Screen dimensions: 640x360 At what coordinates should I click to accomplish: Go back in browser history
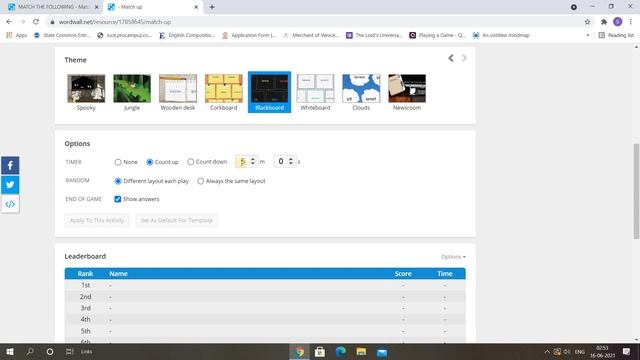pyautogui.click(x=9, y=22)
